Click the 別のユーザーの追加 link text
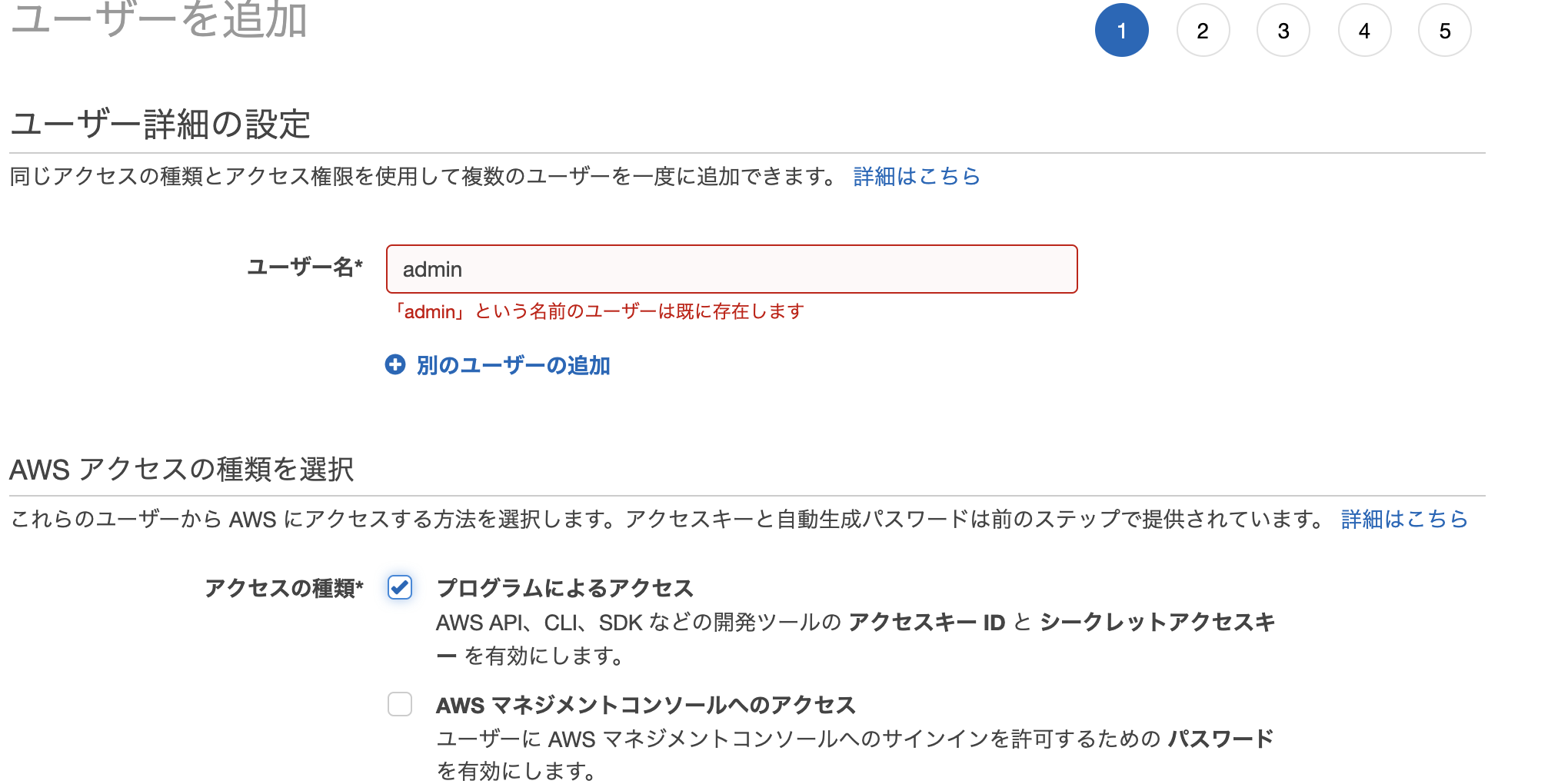 pos(513,365)
